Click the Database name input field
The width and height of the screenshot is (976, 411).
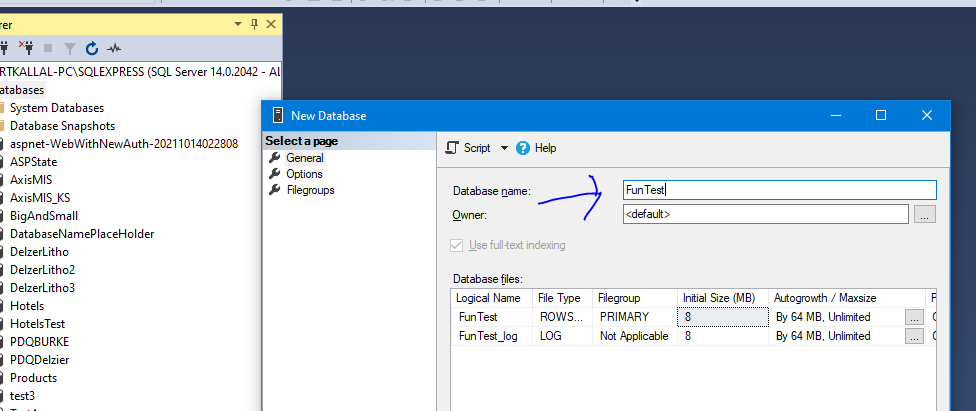click(x=779, y=190)
